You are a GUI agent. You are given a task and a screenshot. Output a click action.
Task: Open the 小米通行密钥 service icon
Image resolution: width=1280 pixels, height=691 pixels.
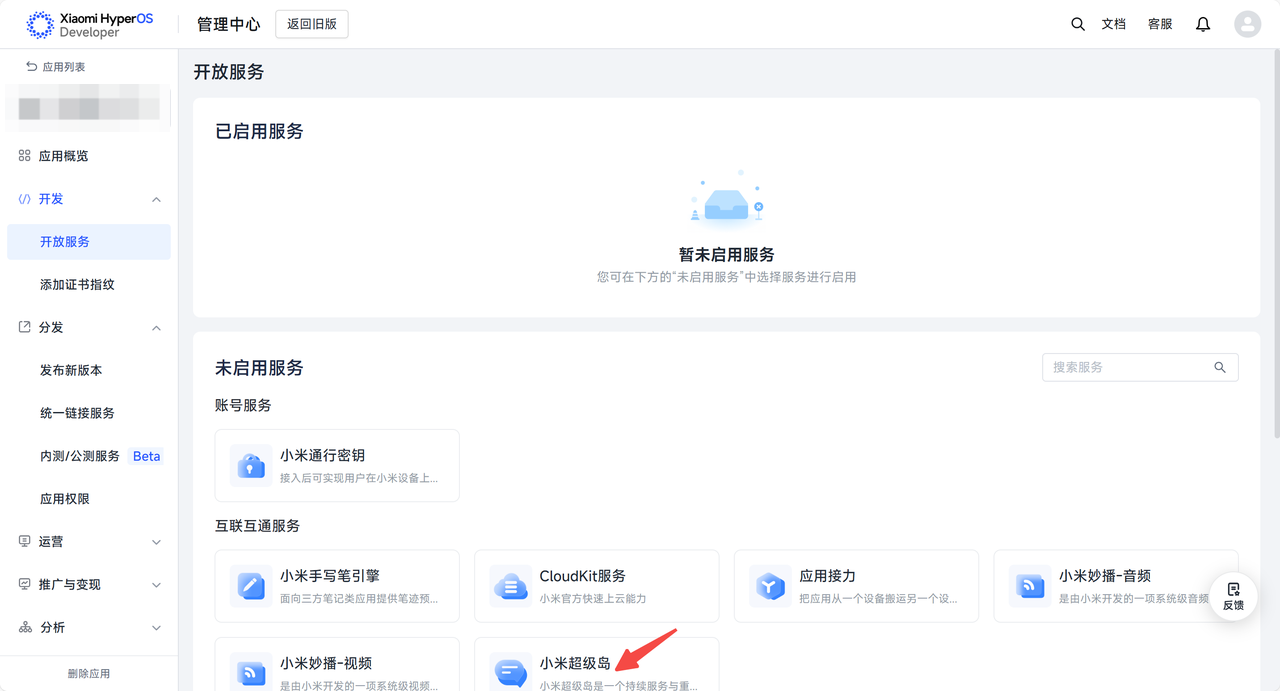pyautogui.click(x=250, y=466)
